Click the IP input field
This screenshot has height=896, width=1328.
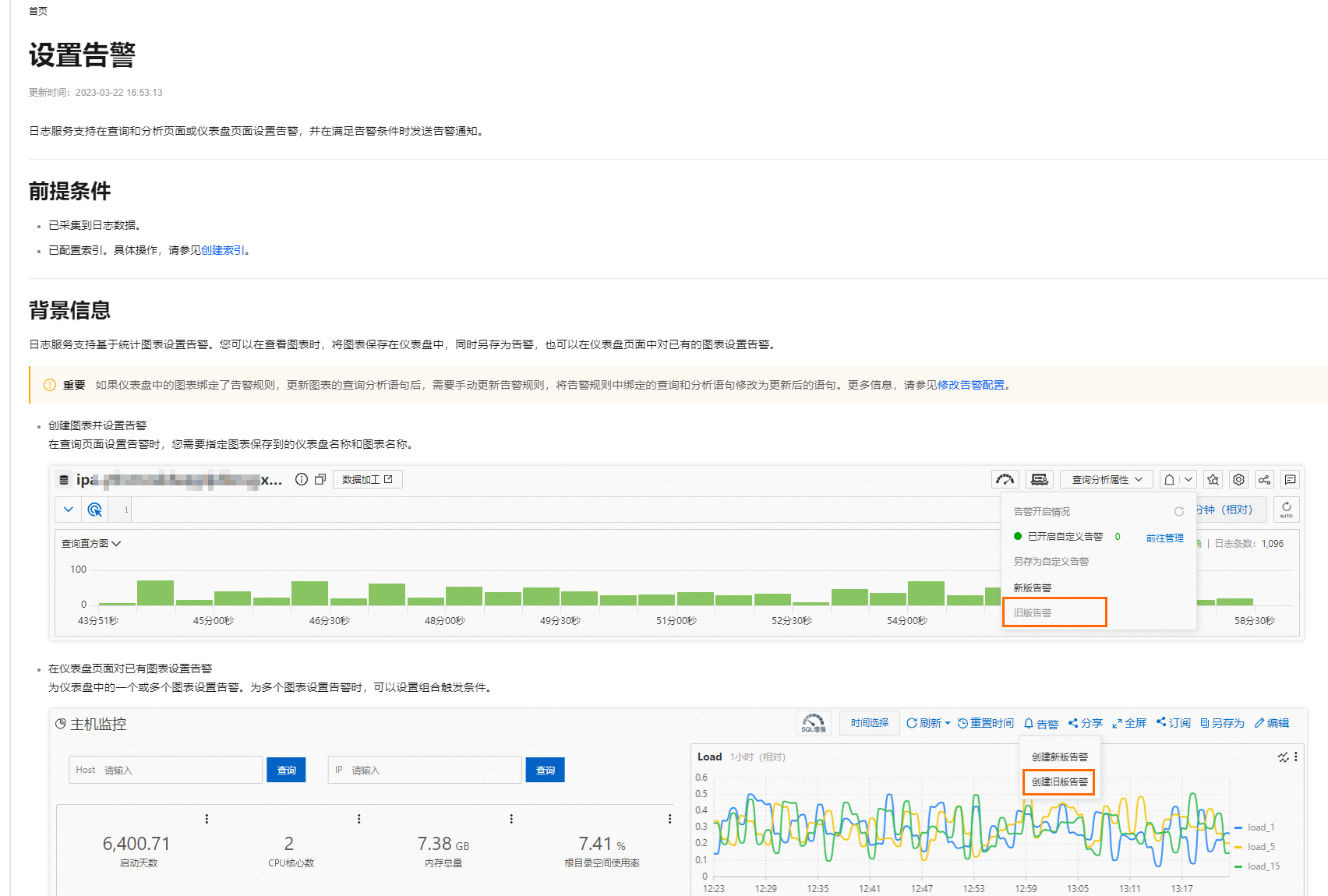[x=425, y=771]
